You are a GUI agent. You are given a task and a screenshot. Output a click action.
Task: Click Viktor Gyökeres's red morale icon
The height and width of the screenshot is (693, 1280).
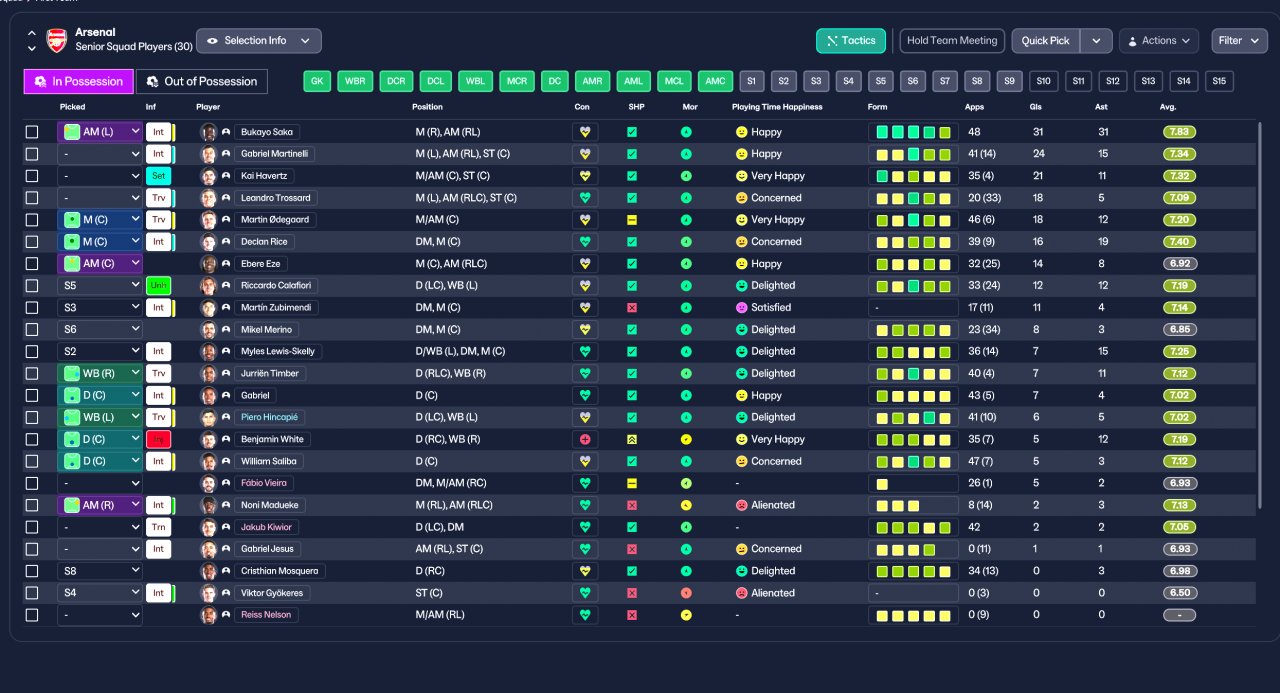tap(686, 593)
